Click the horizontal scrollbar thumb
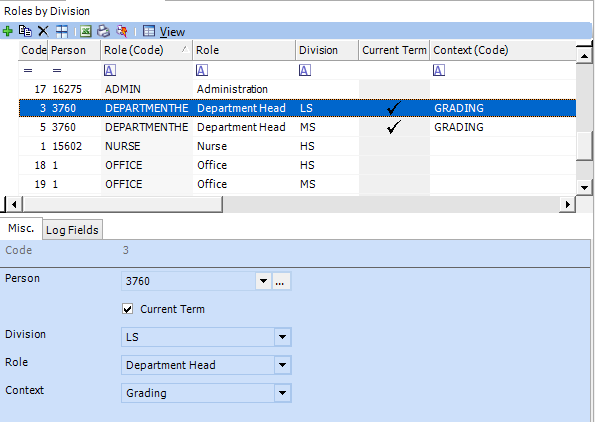Viewport: 595px width, 422px height. coord(123,204)
